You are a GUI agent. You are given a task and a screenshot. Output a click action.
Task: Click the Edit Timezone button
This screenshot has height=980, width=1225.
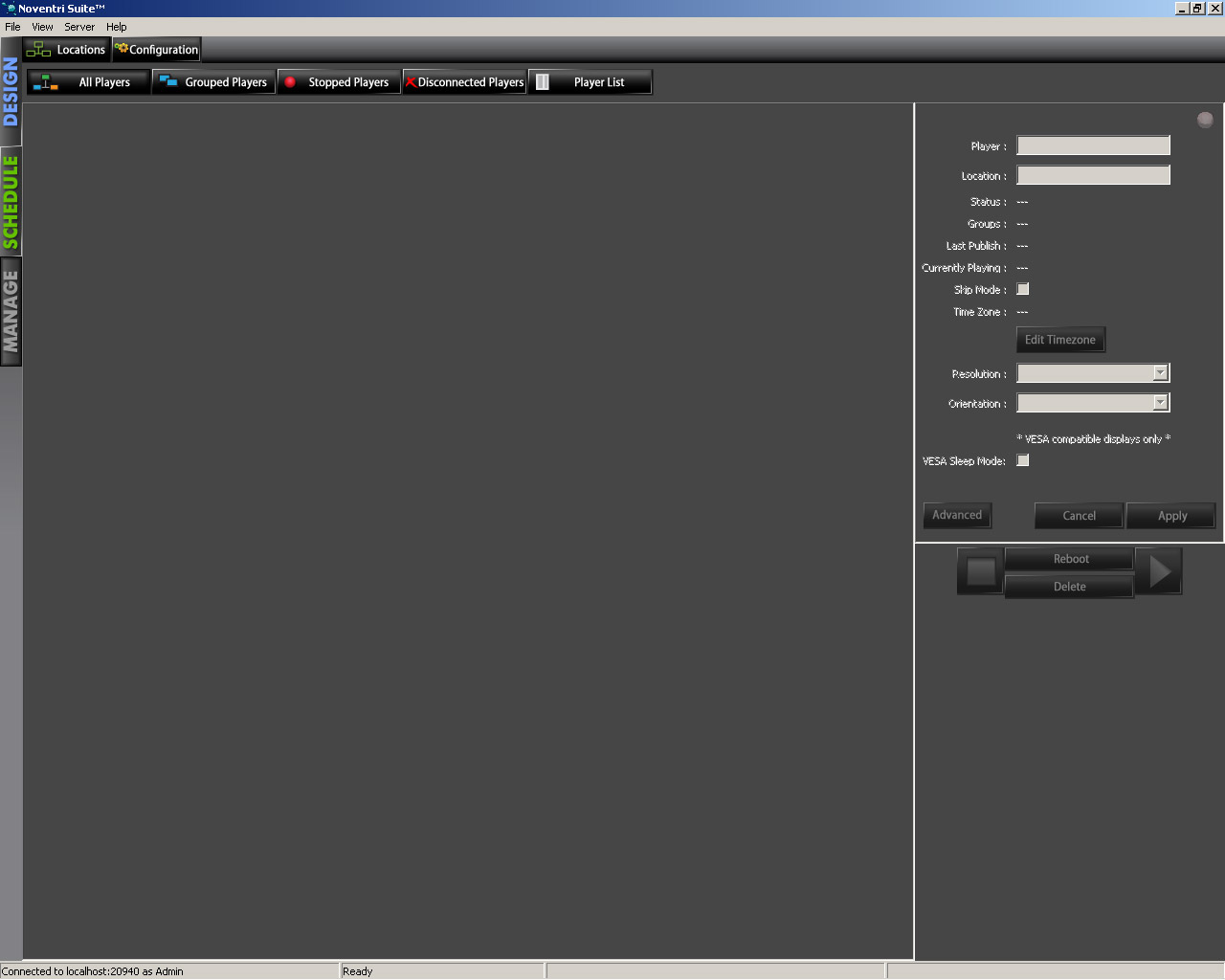point(1060,340)
